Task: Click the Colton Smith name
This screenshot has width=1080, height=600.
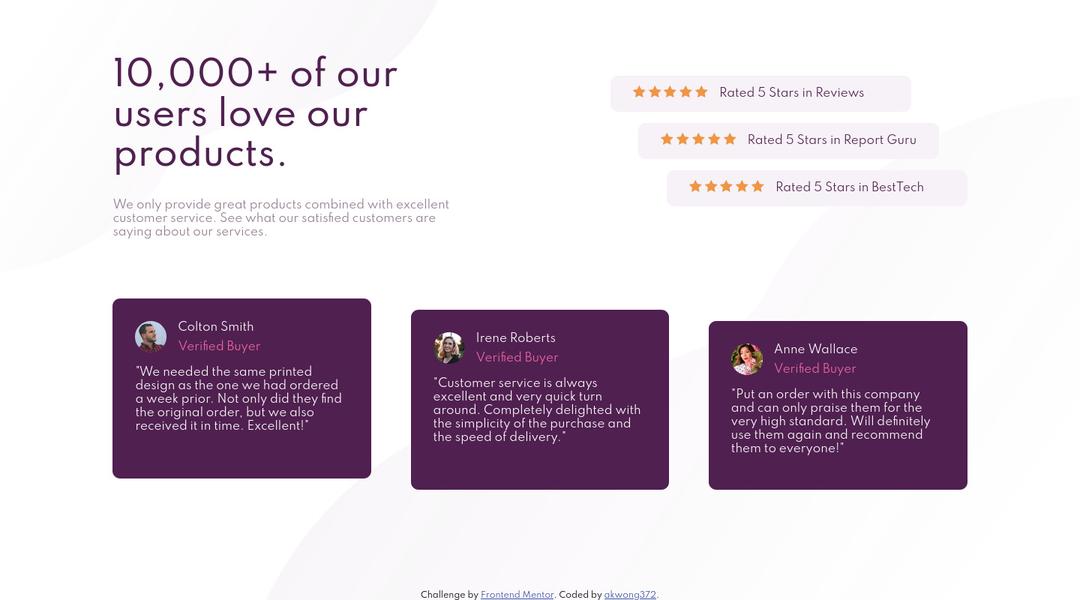Action: pyautogui.click(x=216, y=326)
